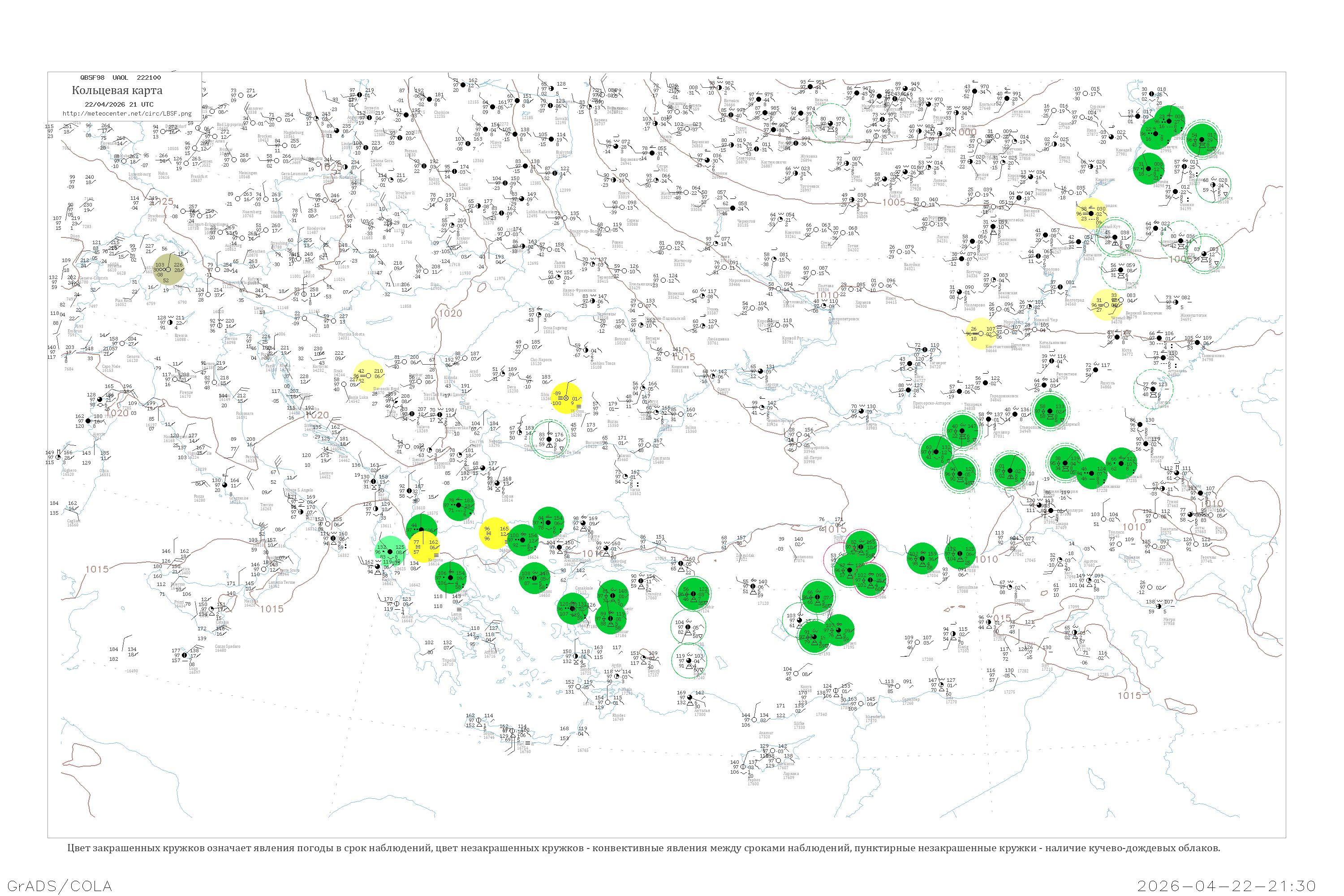Click the Russian legend caption below the map

click(643, 848)
